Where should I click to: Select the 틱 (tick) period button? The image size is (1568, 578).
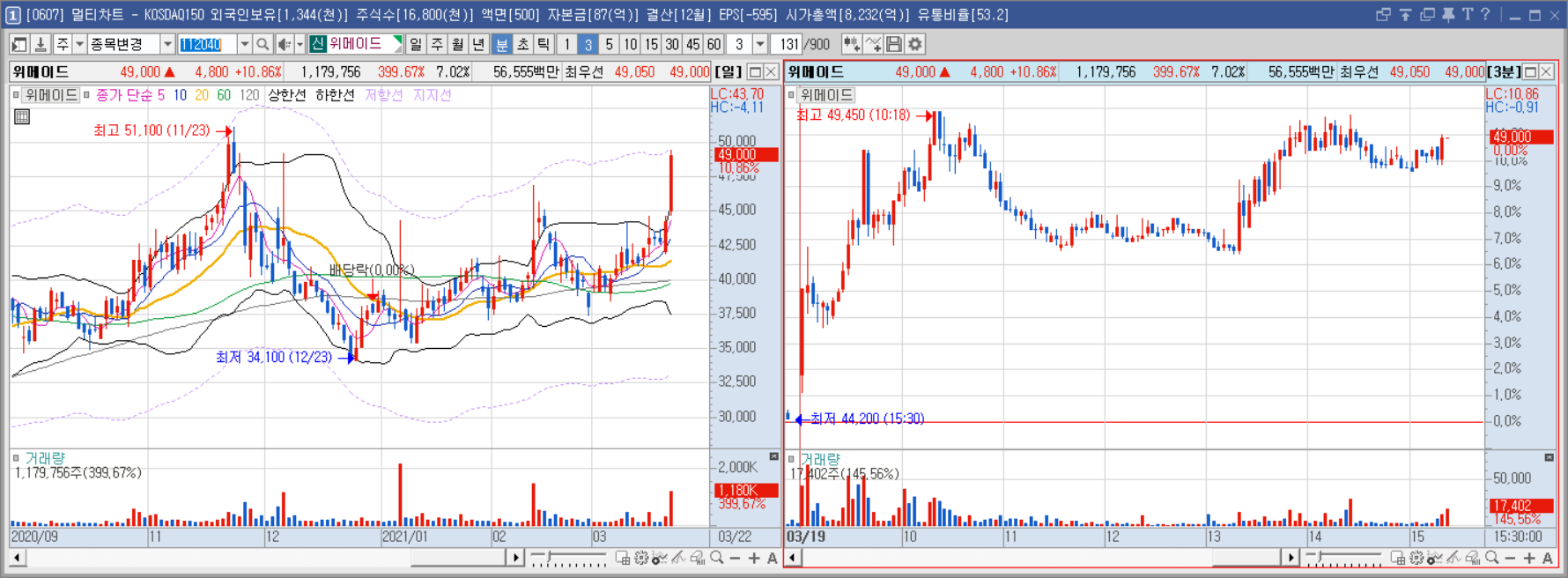(544, 44)
